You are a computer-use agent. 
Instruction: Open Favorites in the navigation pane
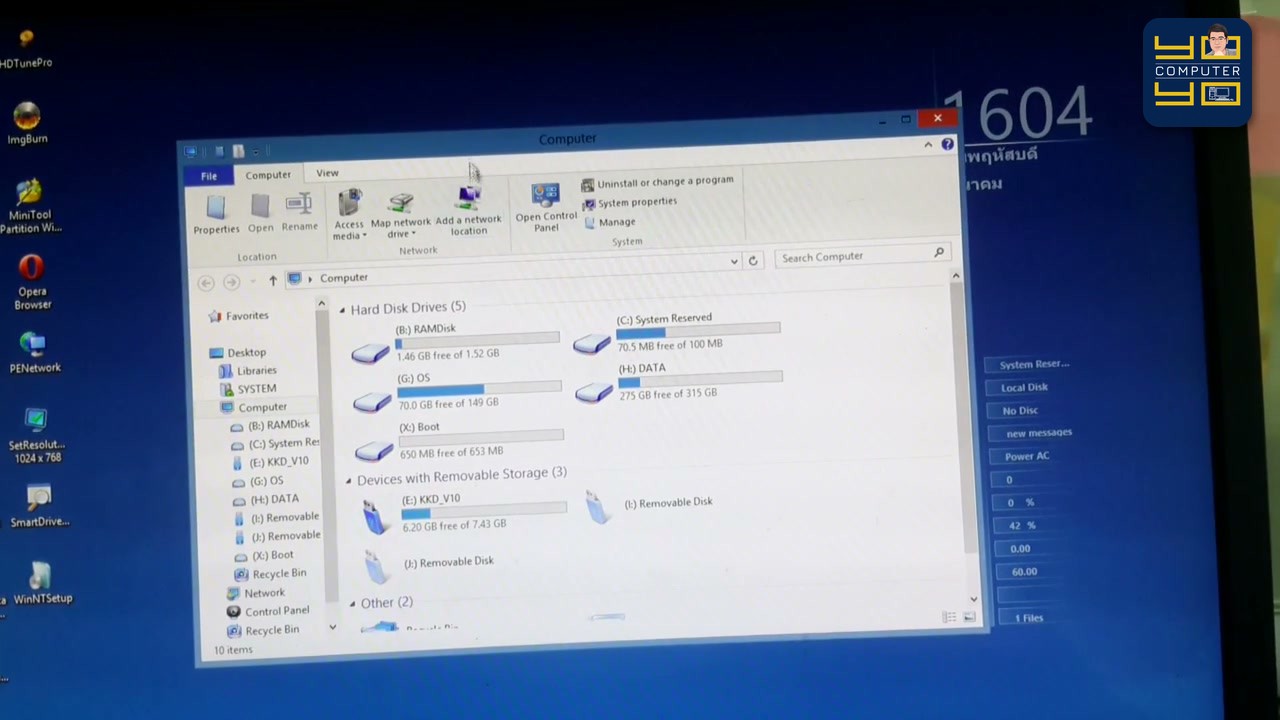click(238, 316)
